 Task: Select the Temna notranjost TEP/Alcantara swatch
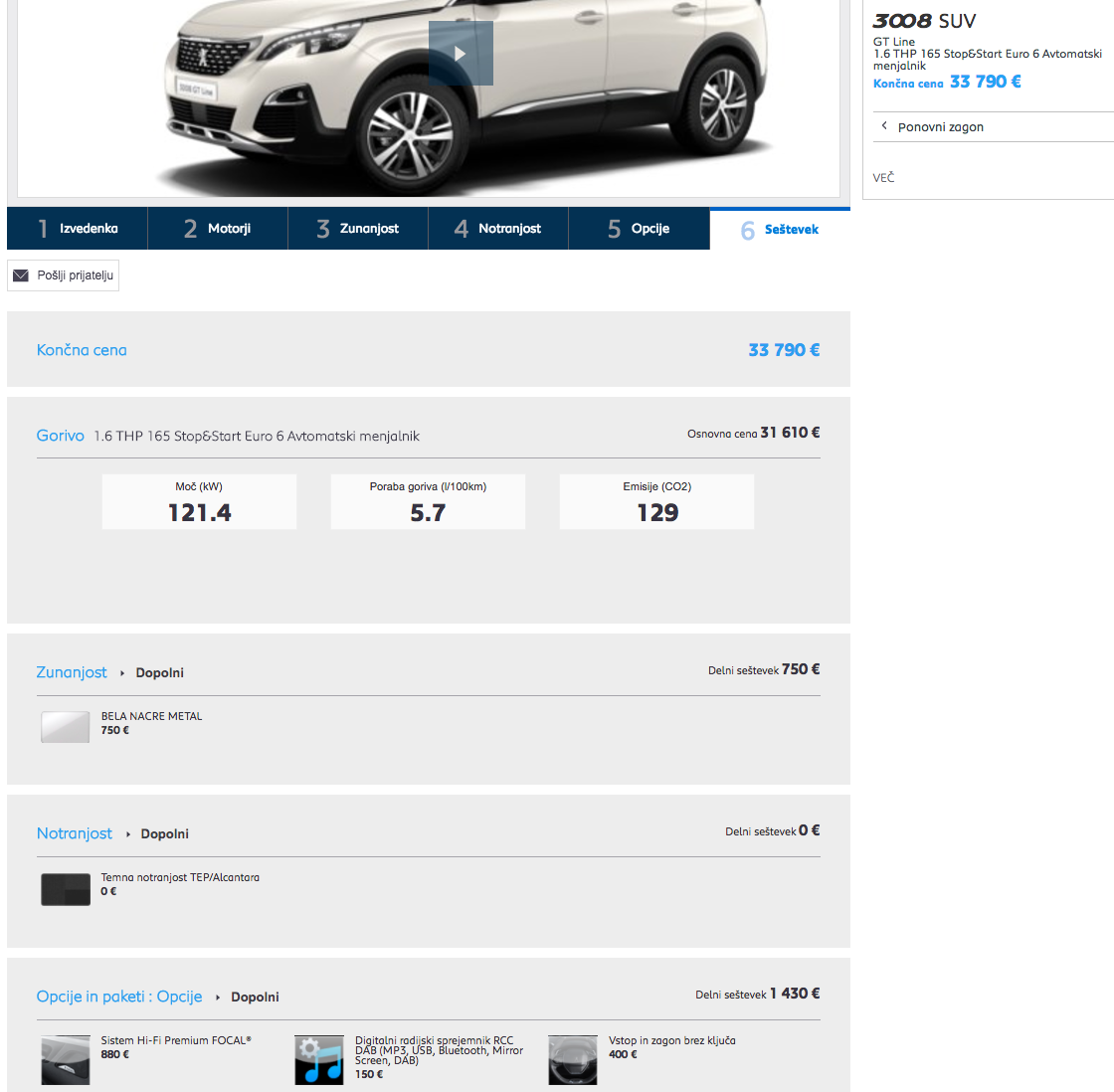[66, 889]
